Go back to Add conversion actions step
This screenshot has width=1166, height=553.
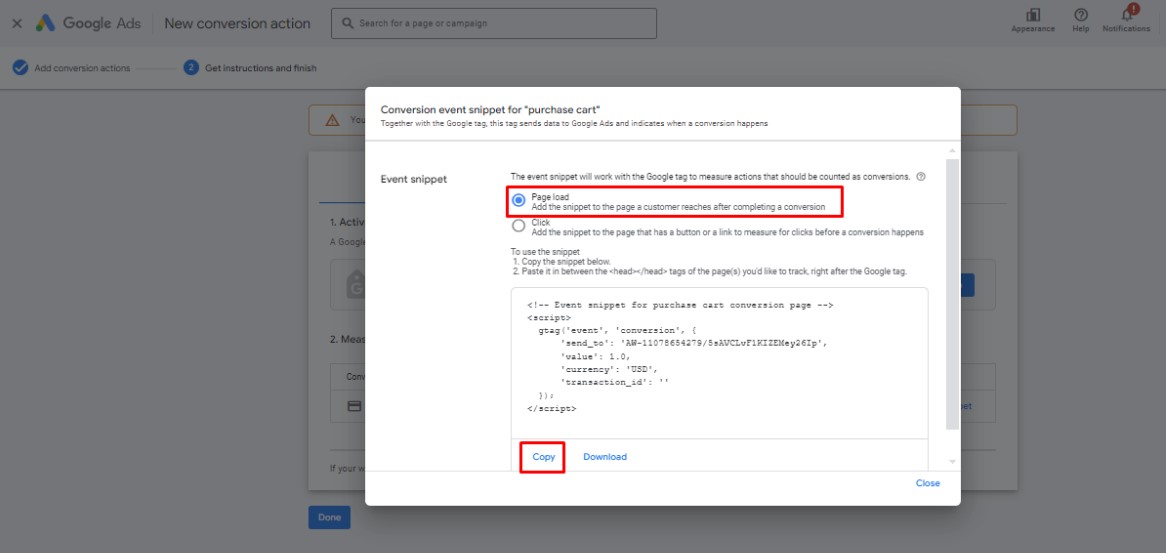click(x=71, y=68)
